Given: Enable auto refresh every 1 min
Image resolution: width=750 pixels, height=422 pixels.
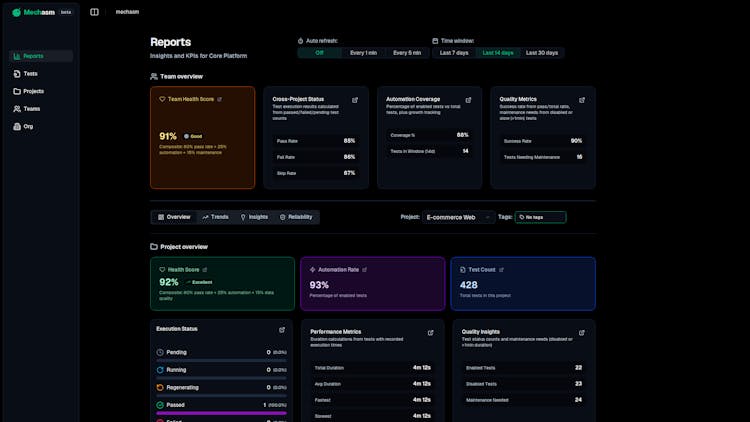Looking at the screenshot, I should [363, 53].
